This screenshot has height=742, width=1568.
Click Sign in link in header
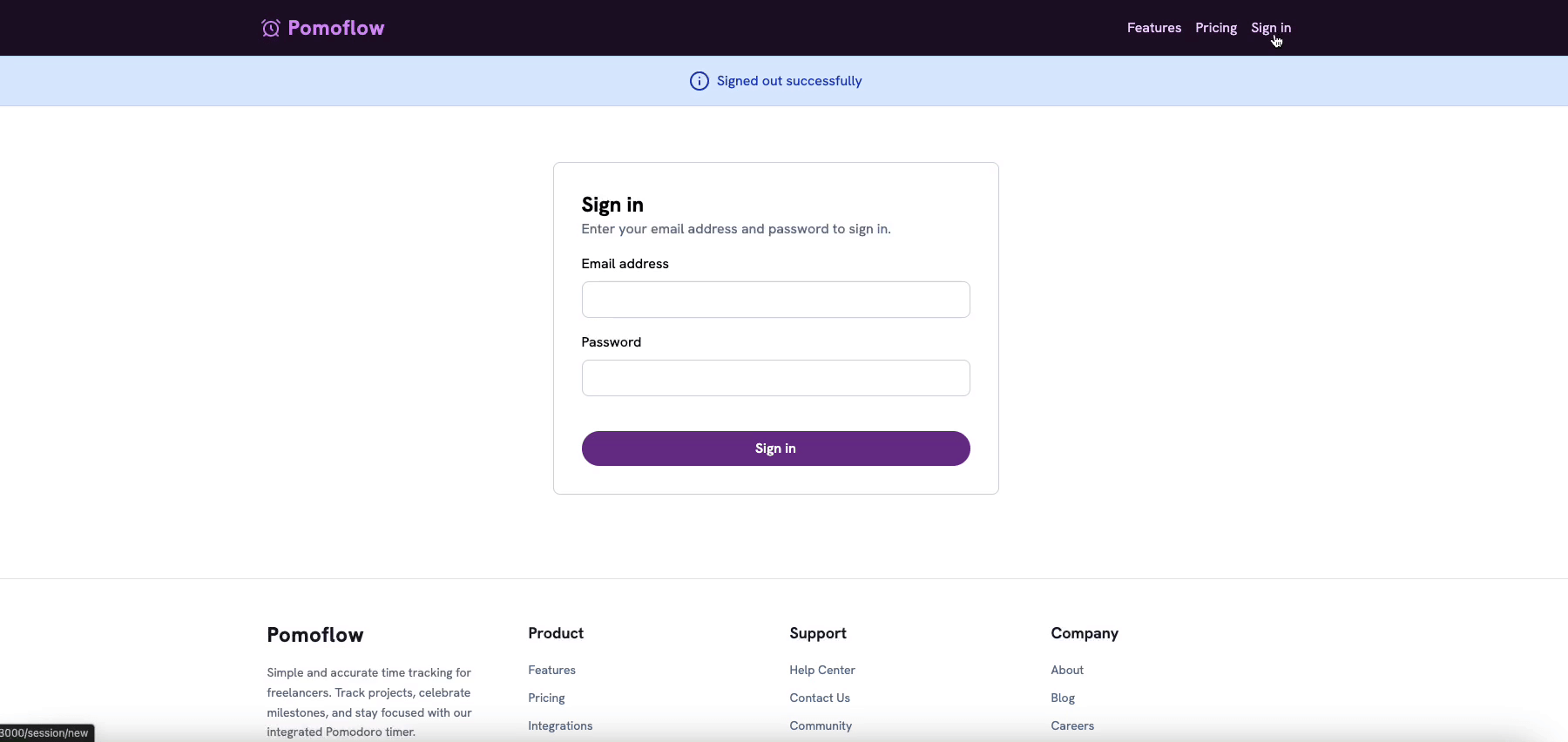[1270, 28]
